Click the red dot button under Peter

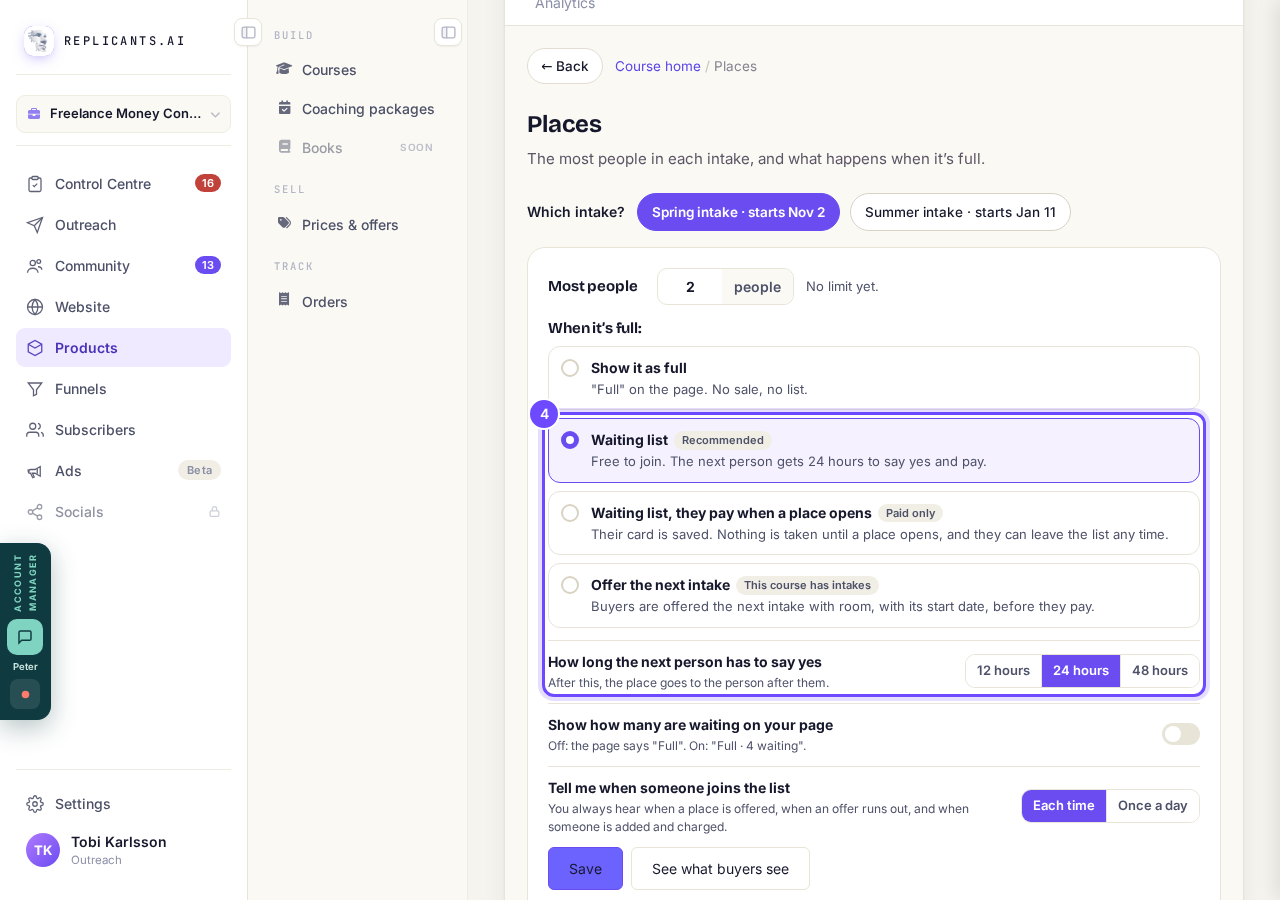pyautogui.click(x=25, y=694)
